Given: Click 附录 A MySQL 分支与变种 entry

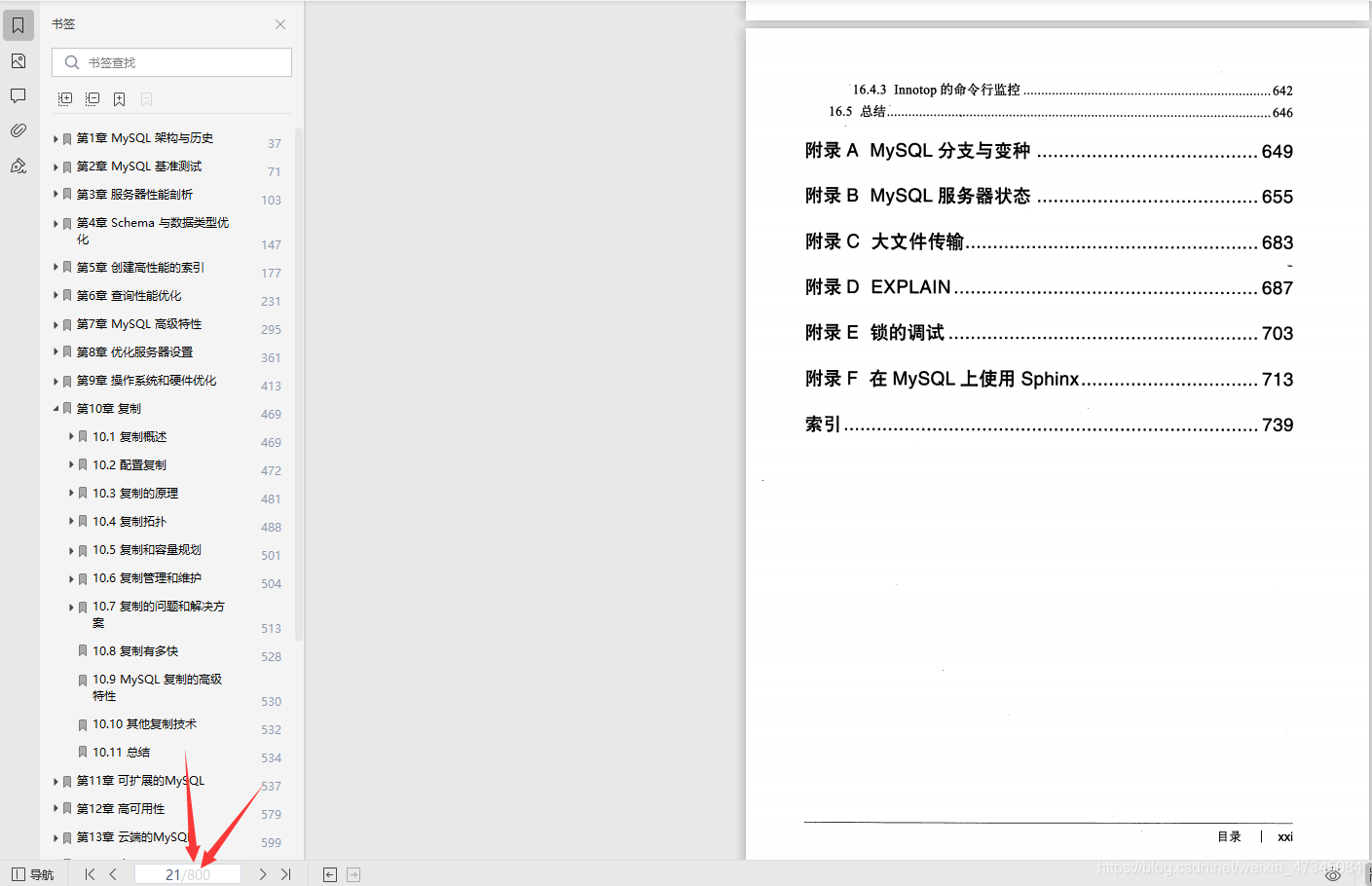Looking at the screenshot, I should (1049, 151).
